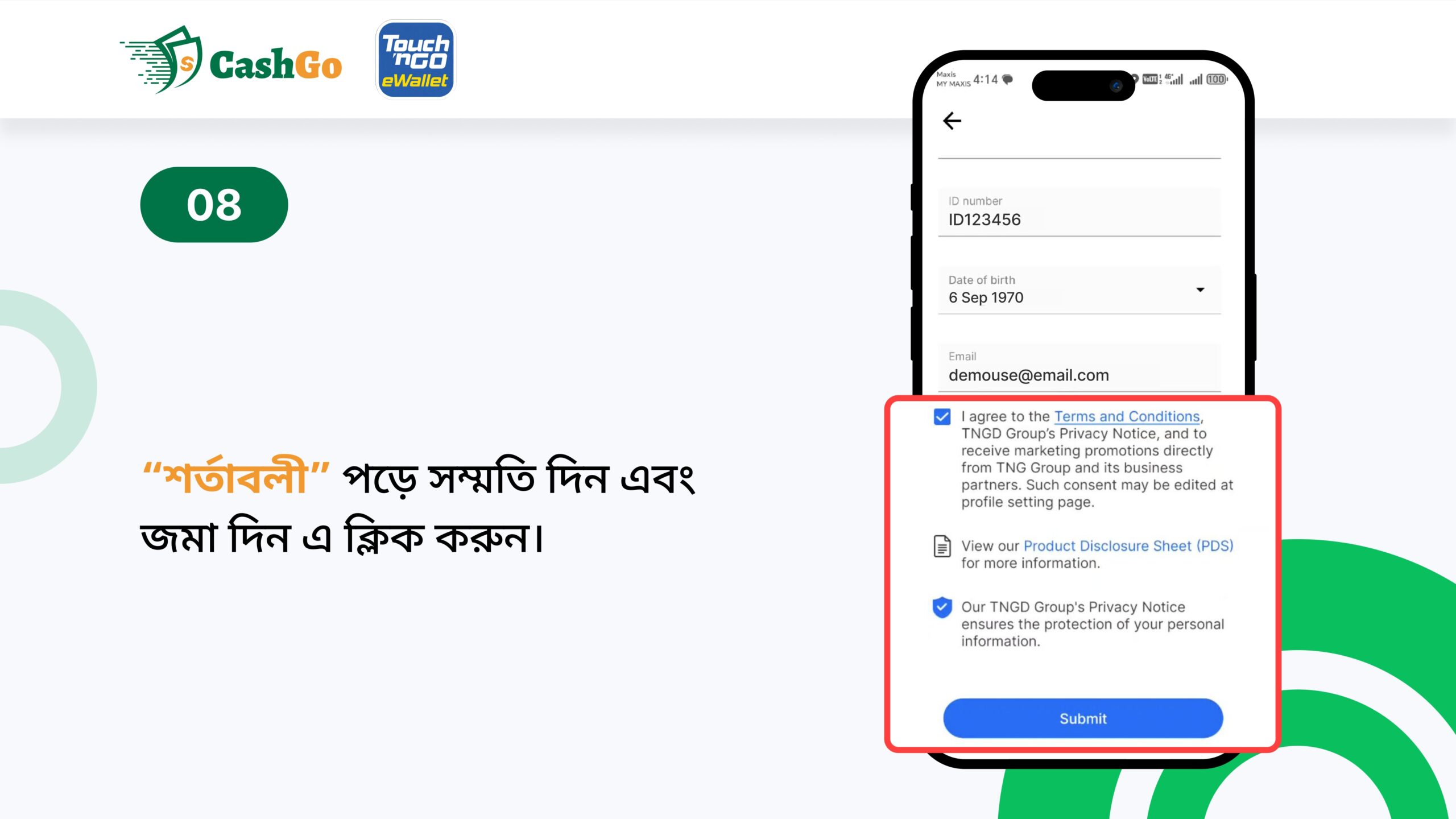Uncheck the Terms and Conditions agreement checkbox
The height and width of the screenshot is (819, 1456).
pyautogui.click(x=942, y=417)
